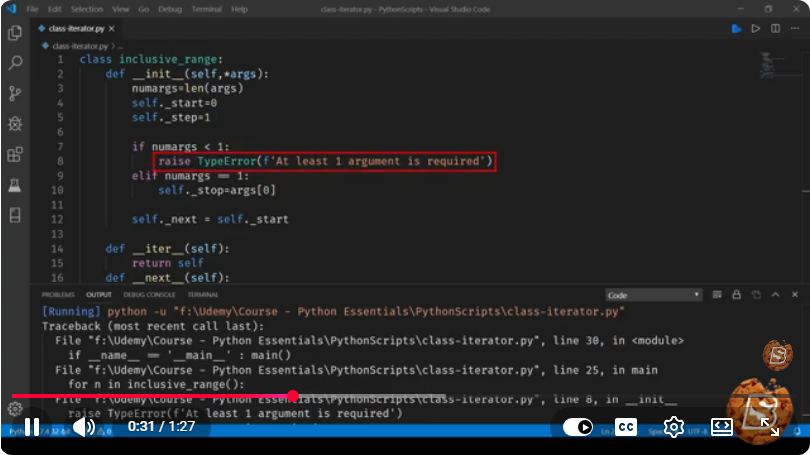810x455 pixels.
Task: Toggle the video autoplay switch
Action: (x=578, y=427)
